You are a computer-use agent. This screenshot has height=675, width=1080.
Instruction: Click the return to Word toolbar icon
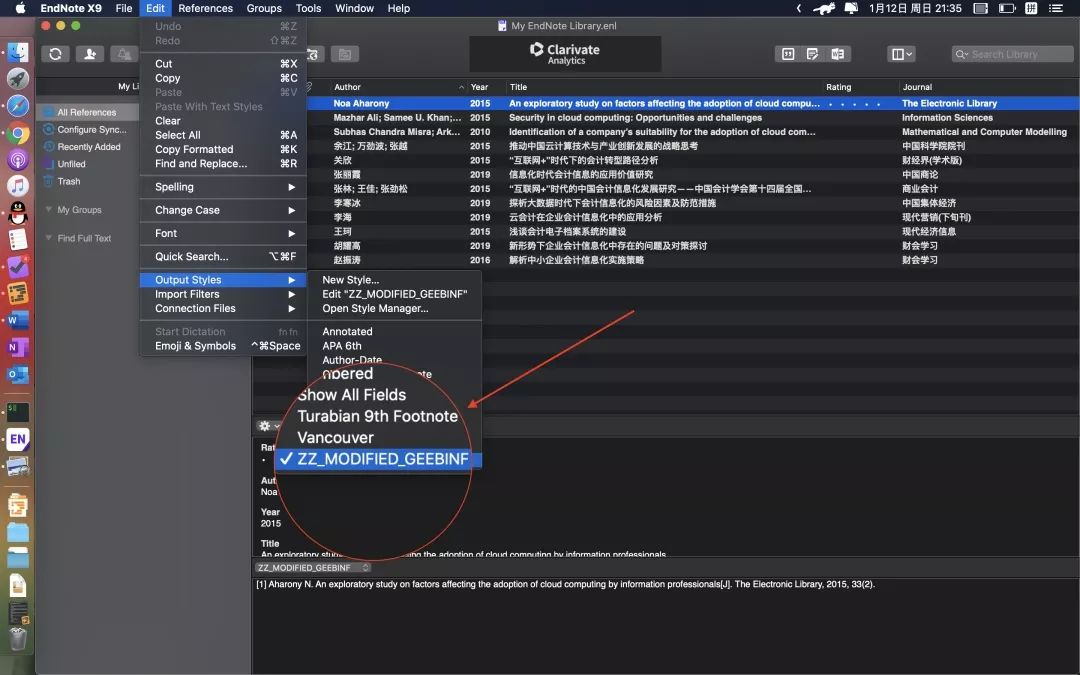click(838, 54)
